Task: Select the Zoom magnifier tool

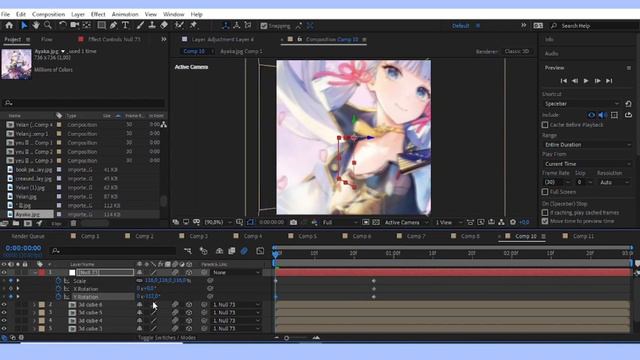Action: [48, 25]
